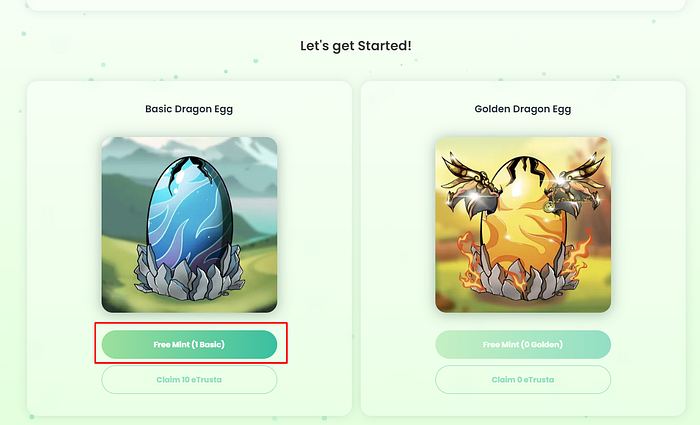Open the blue Basic Dragon Egg image
The image size is (700, 425).
[189, 225]
